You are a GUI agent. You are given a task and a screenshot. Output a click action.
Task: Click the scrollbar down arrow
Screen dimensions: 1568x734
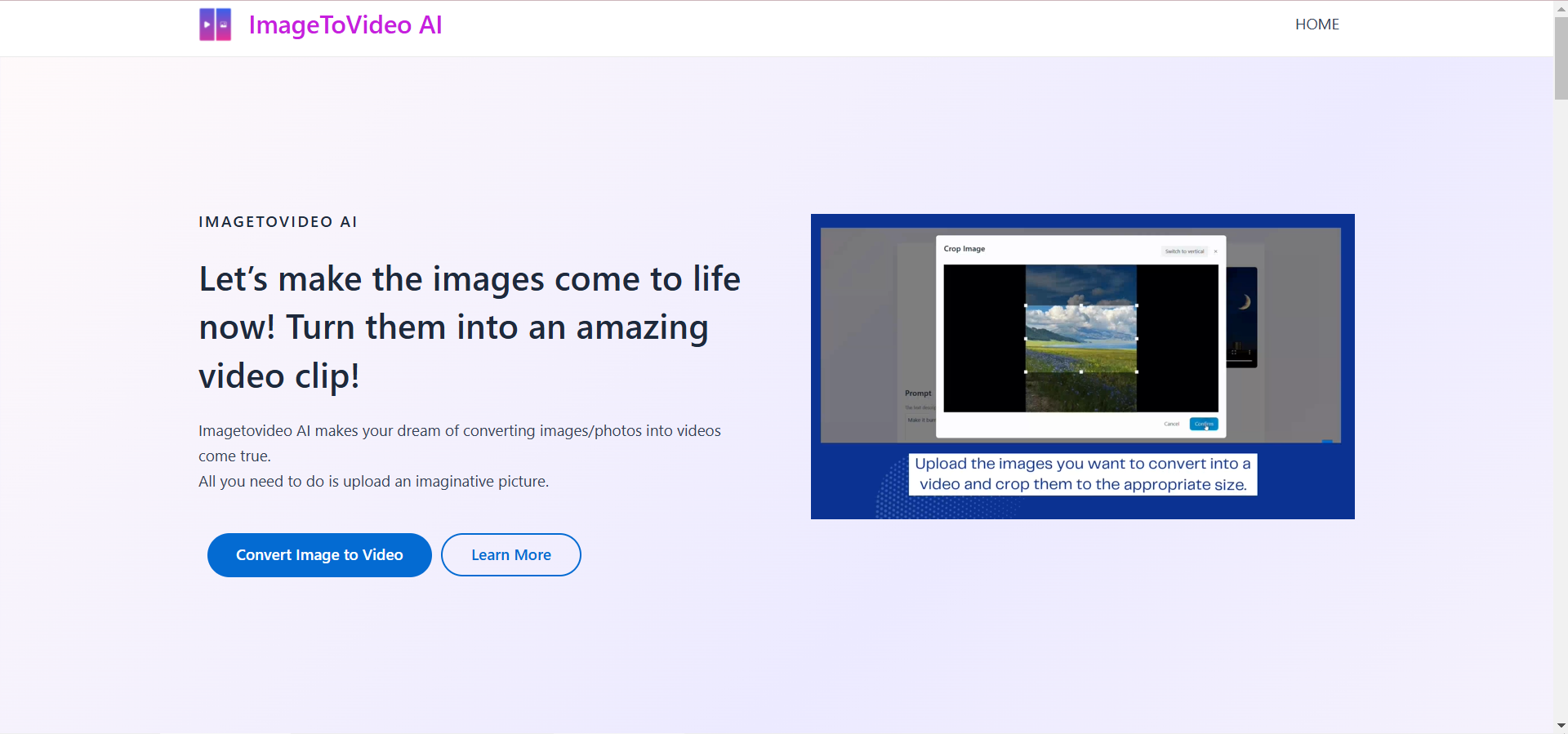pyautogui.click(x=1561, y=726)
